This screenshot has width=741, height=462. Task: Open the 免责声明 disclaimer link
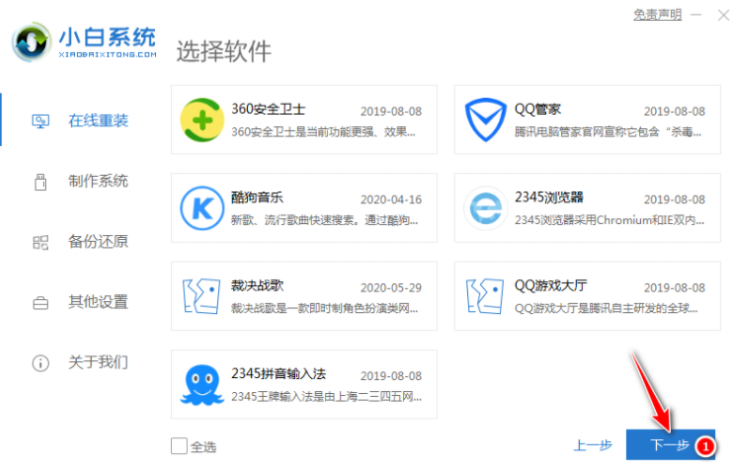pyautogui.click(x=658, y=15)
